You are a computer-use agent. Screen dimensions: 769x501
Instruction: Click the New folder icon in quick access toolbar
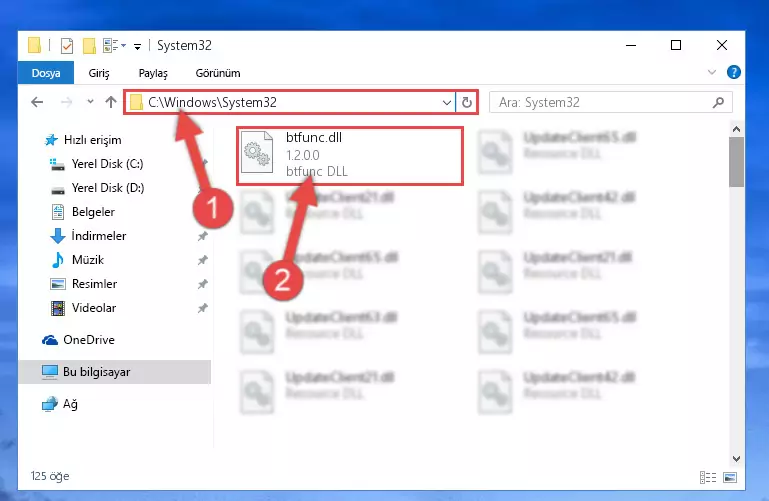[x=89, y=46]
